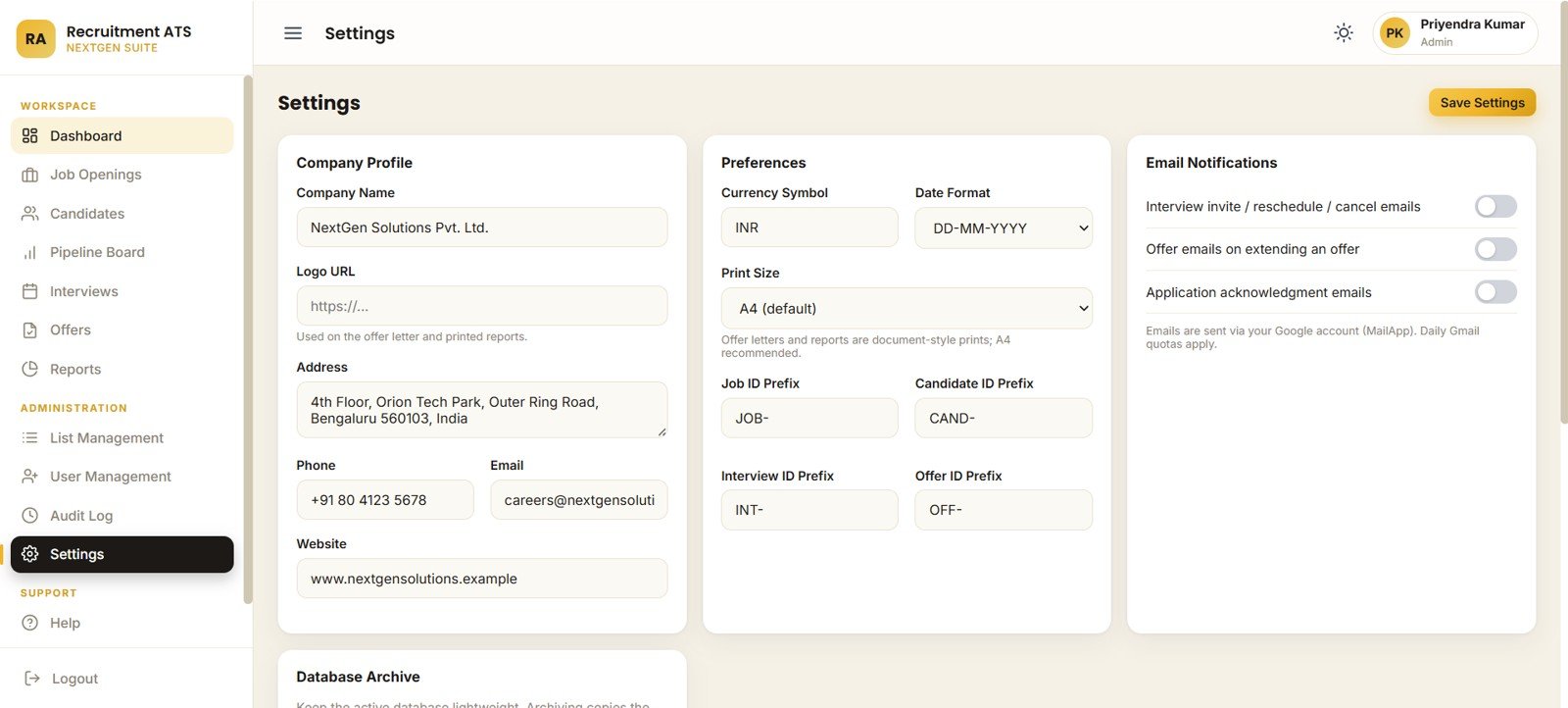Click the Address text area
1568x708 pixels.
click(482, 410)
